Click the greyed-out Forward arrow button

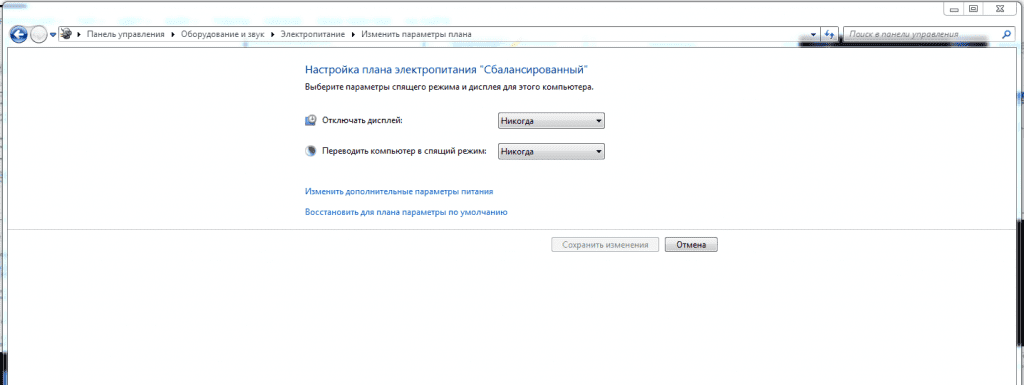click(x=38, y=35)
